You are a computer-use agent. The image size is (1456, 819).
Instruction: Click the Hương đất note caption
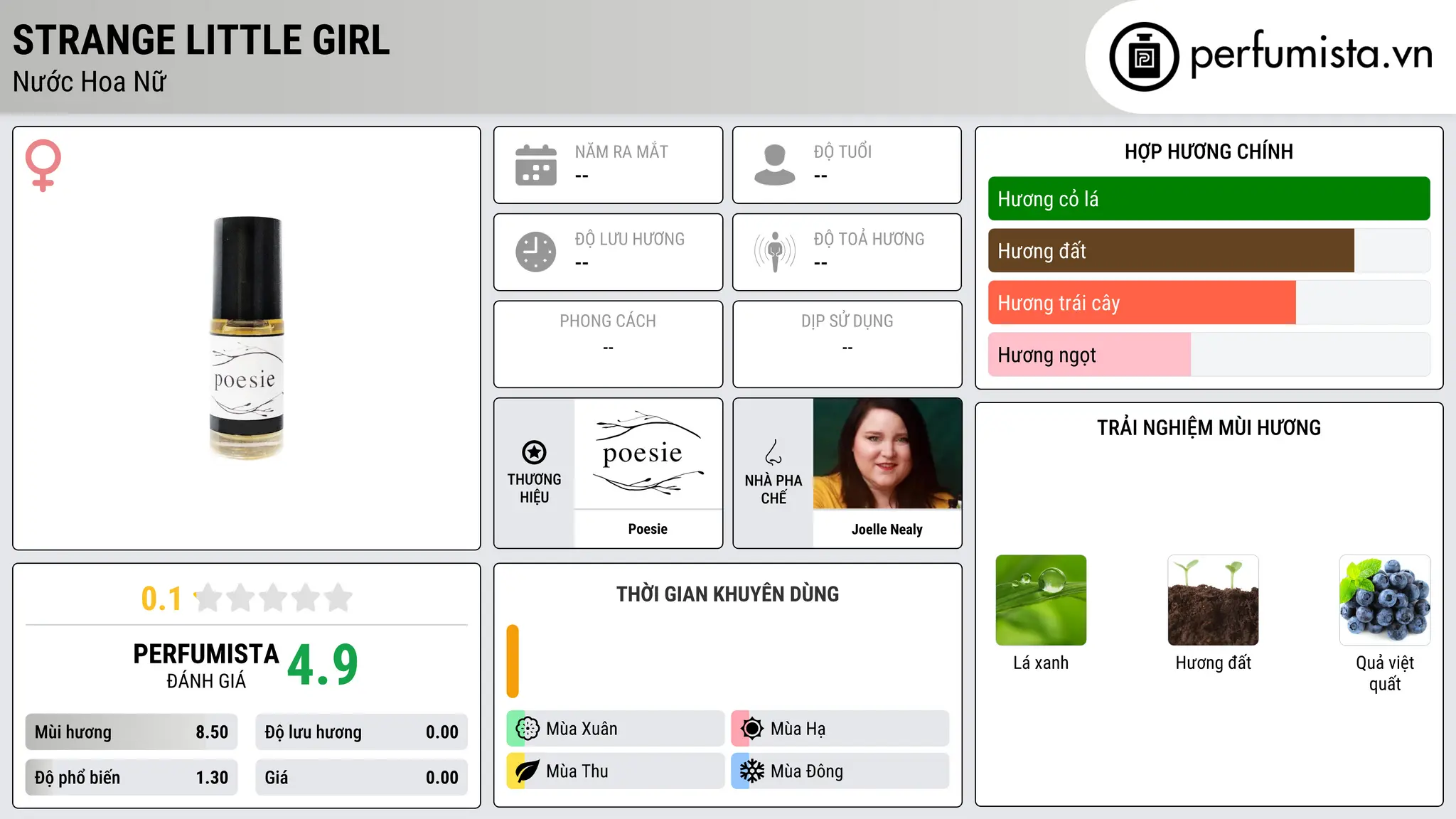coord(1213,663)
